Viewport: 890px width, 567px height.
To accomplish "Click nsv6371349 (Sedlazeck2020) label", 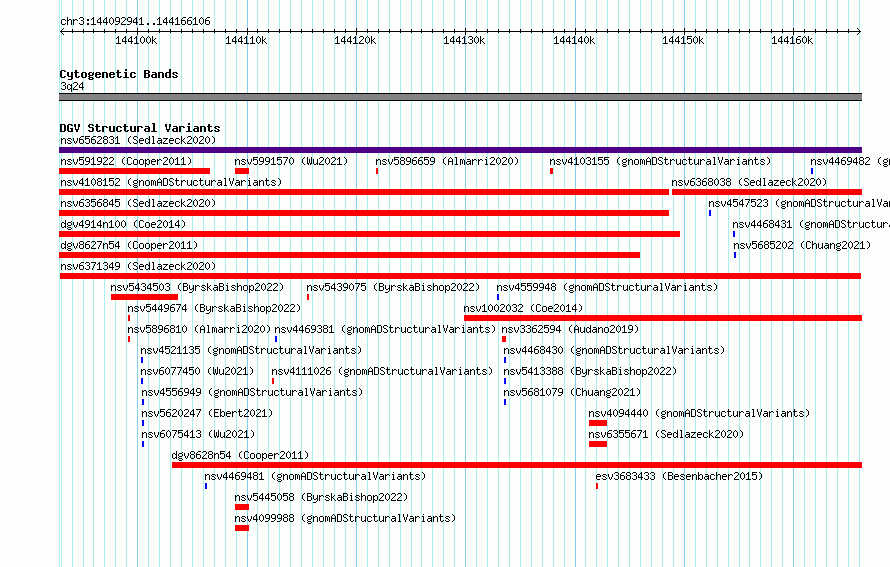I will tap(138, 266).
